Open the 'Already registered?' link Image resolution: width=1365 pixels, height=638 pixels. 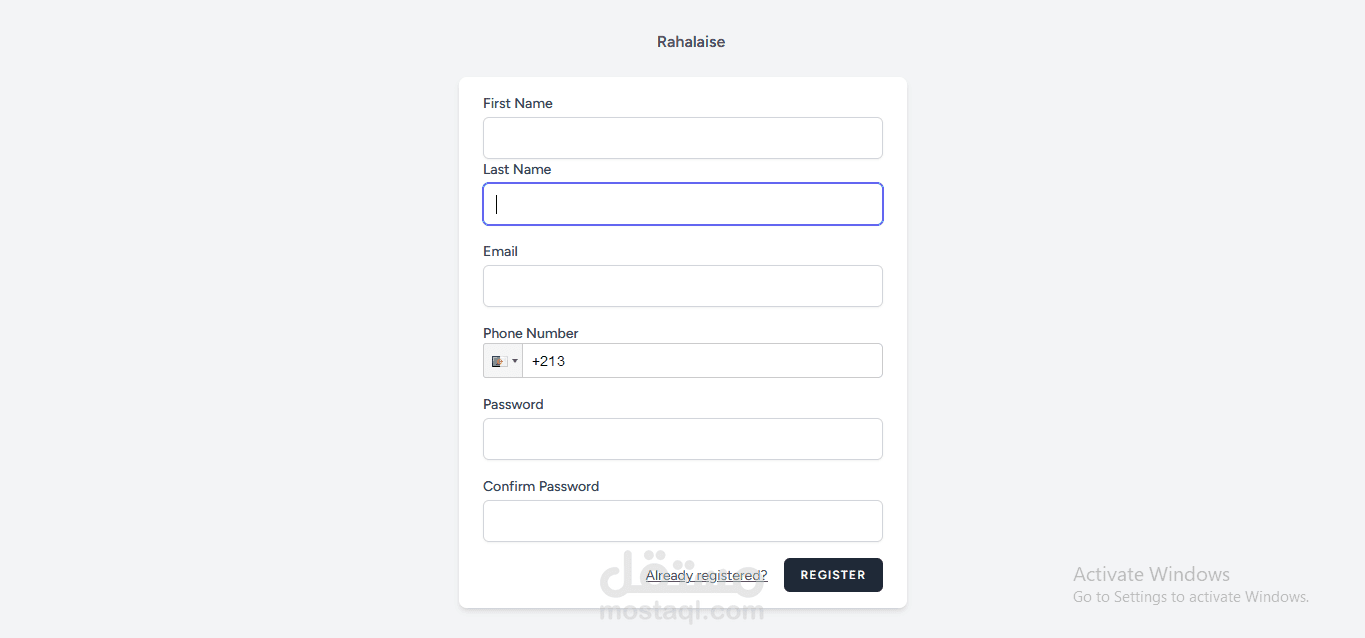[706, 575]
